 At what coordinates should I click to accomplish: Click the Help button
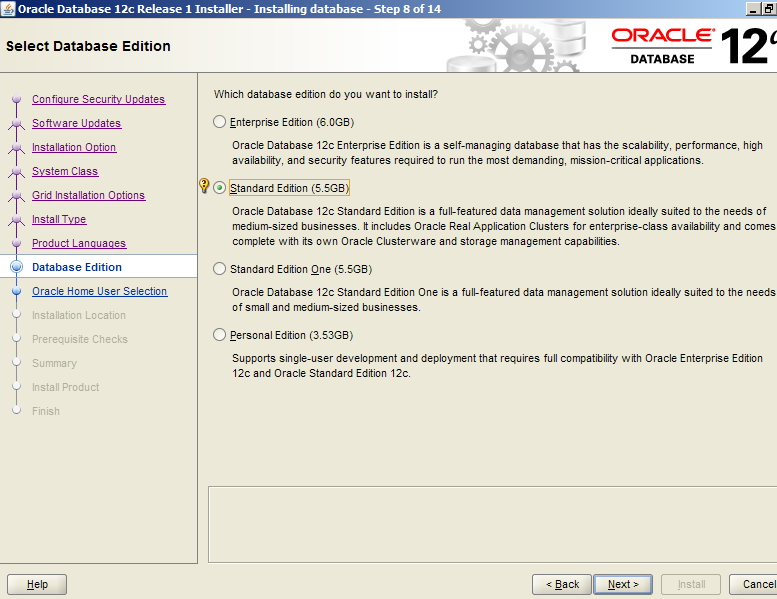[37, 585]
